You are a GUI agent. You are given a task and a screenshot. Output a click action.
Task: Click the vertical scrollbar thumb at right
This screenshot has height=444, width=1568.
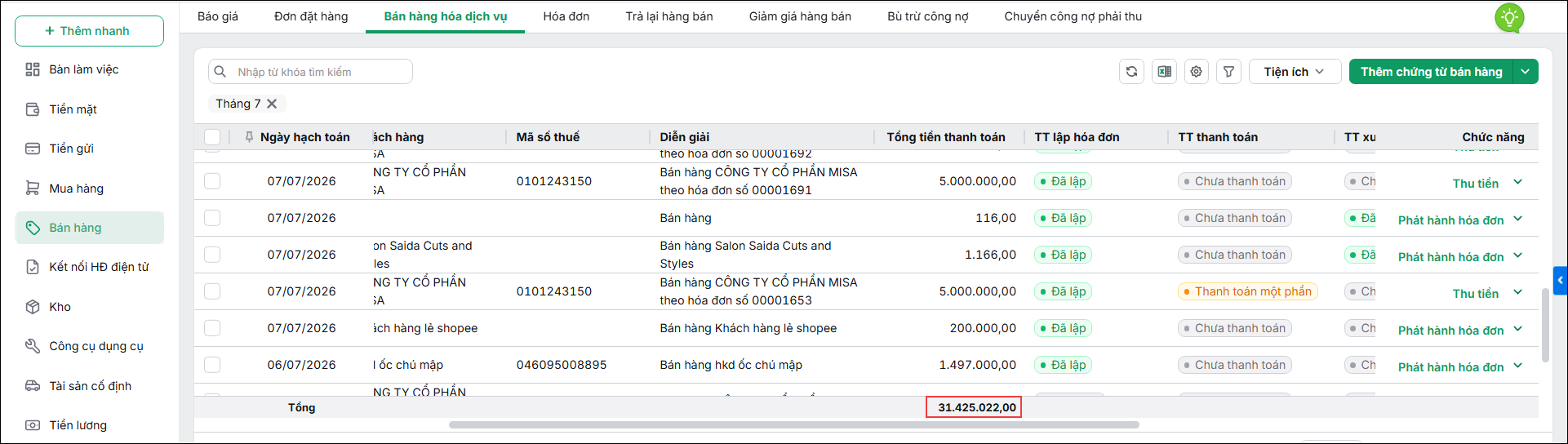[x=1545, y=325]
